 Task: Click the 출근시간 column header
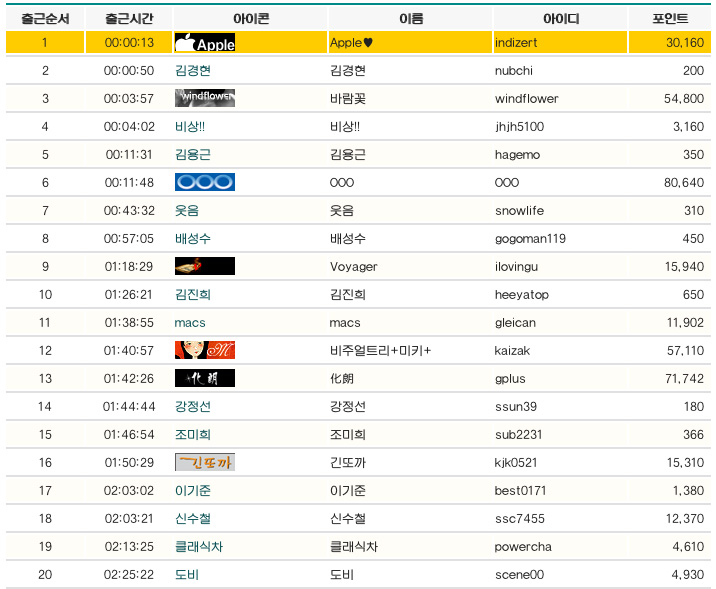coord(128,19)
